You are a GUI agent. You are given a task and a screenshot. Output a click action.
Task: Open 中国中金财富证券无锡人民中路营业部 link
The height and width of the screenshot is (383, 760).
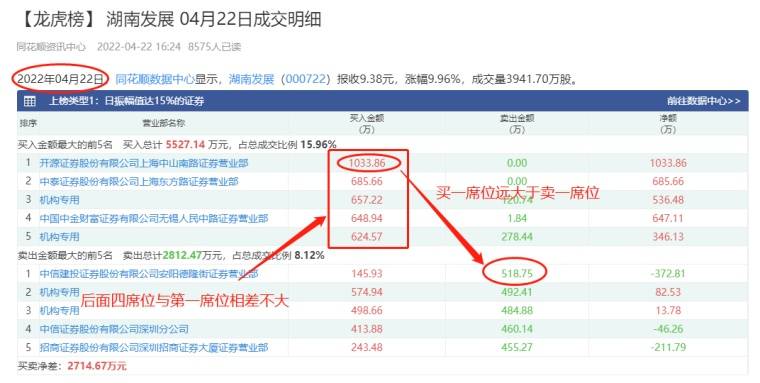(x=154, y=218)
